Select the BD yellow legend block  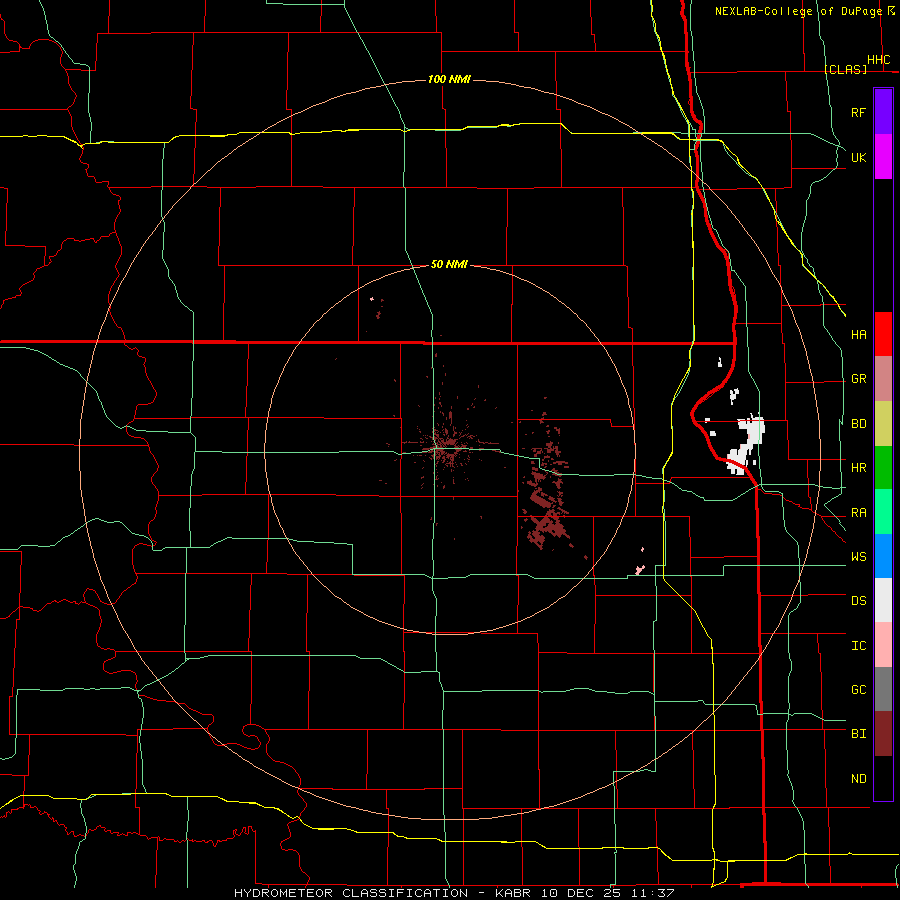click(x=883, y=424)
